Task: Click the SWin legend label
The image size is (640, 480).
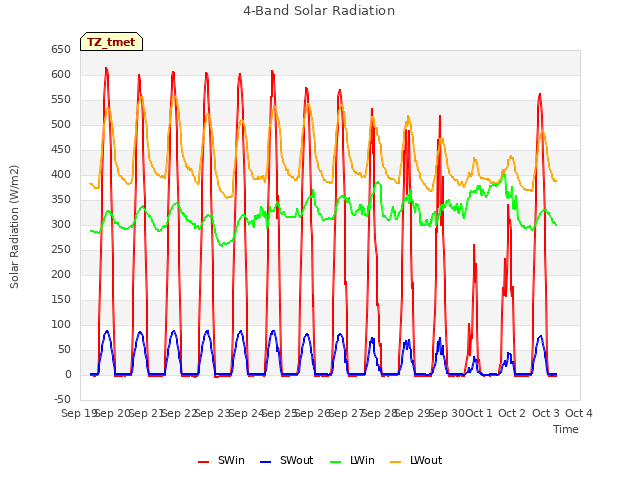Action: (x=231, y=460)
